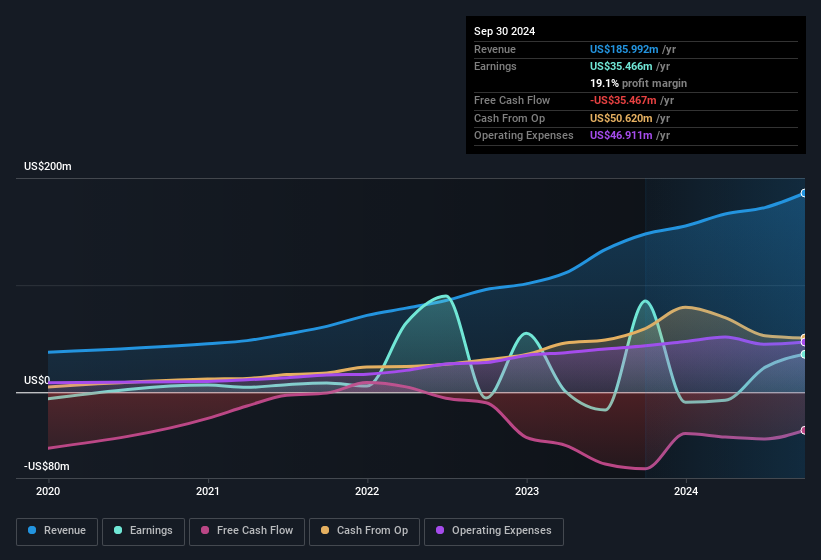Toggle the Revenue series legend button
The height and width of the screenshot is (560, 821).
pos(57,531)
